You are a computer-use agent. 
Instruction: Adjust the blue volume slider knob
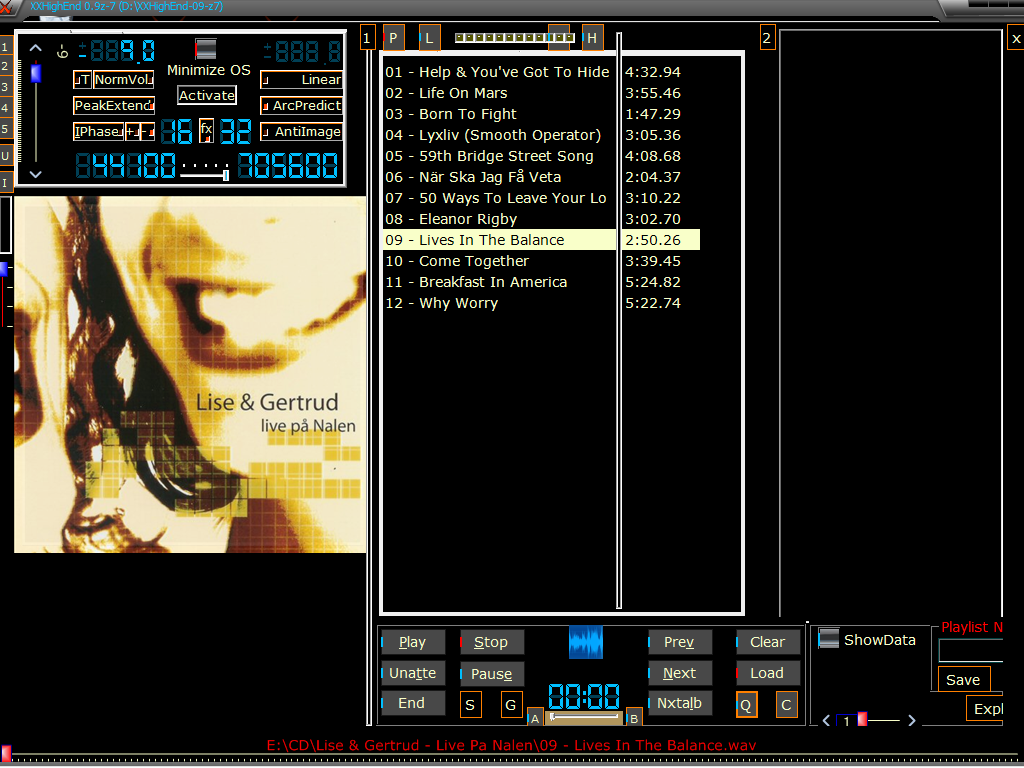click(36, 73)
